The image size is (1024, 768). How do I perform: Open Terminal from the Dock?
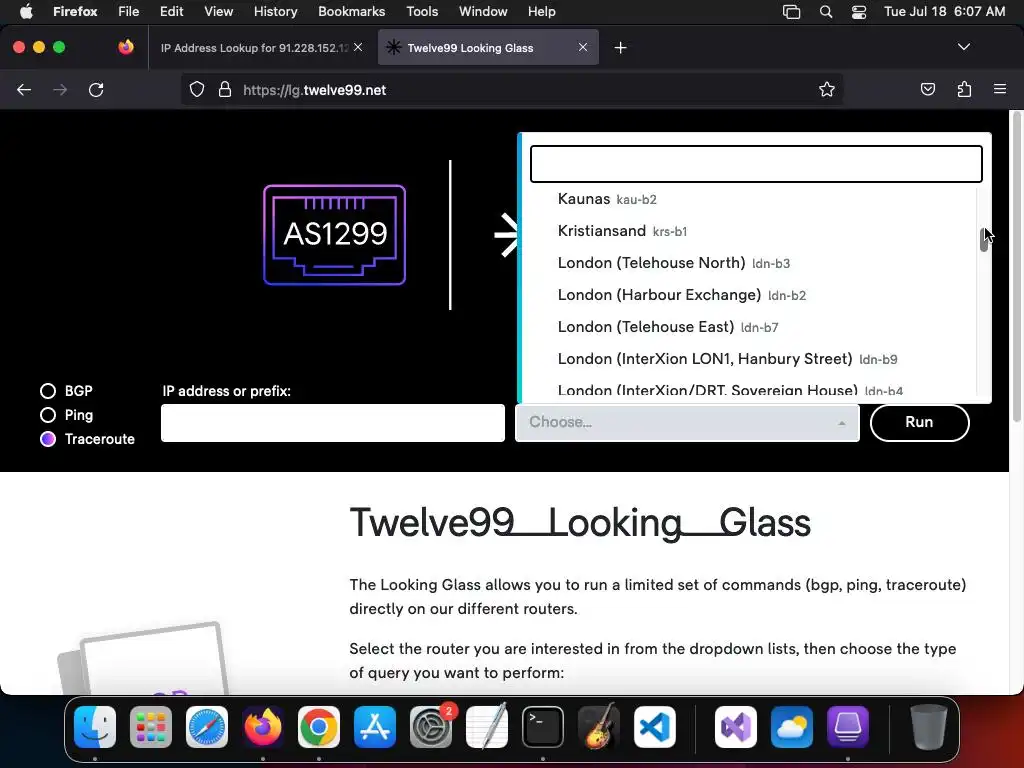tap(543, 727)
